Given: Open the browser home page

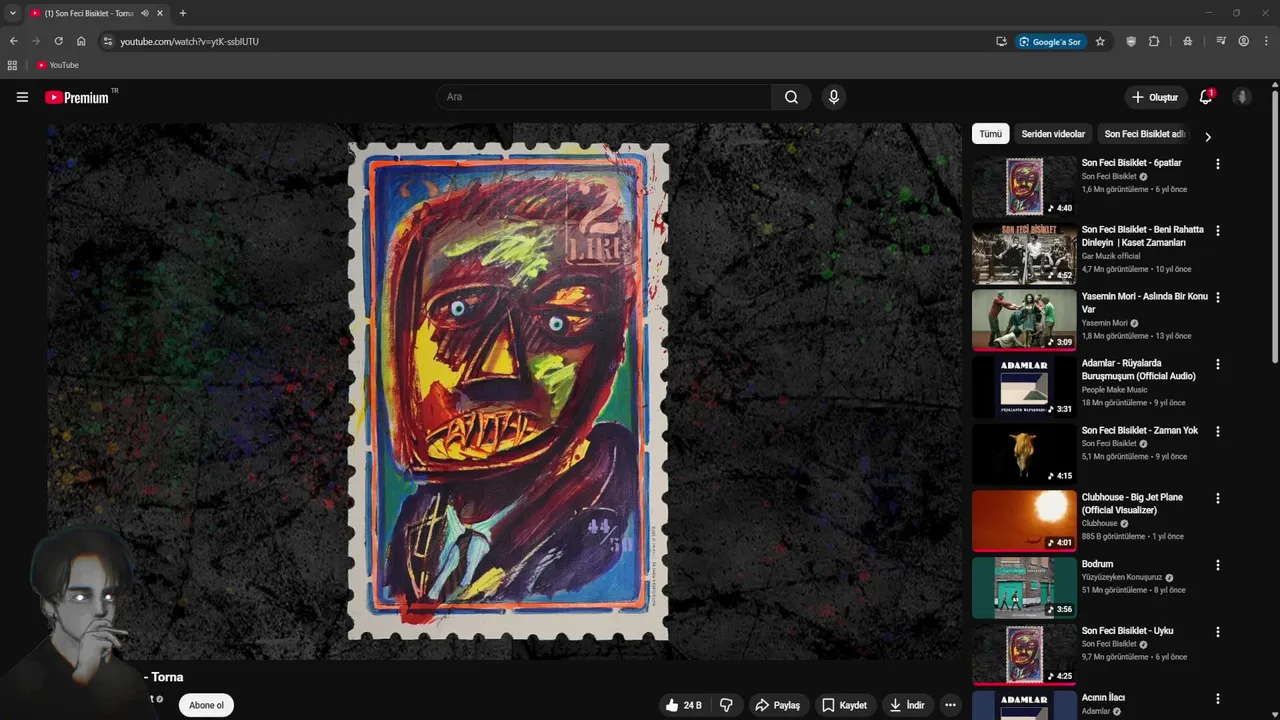Looking at the screenshot, I should click(x=81, y=41).
